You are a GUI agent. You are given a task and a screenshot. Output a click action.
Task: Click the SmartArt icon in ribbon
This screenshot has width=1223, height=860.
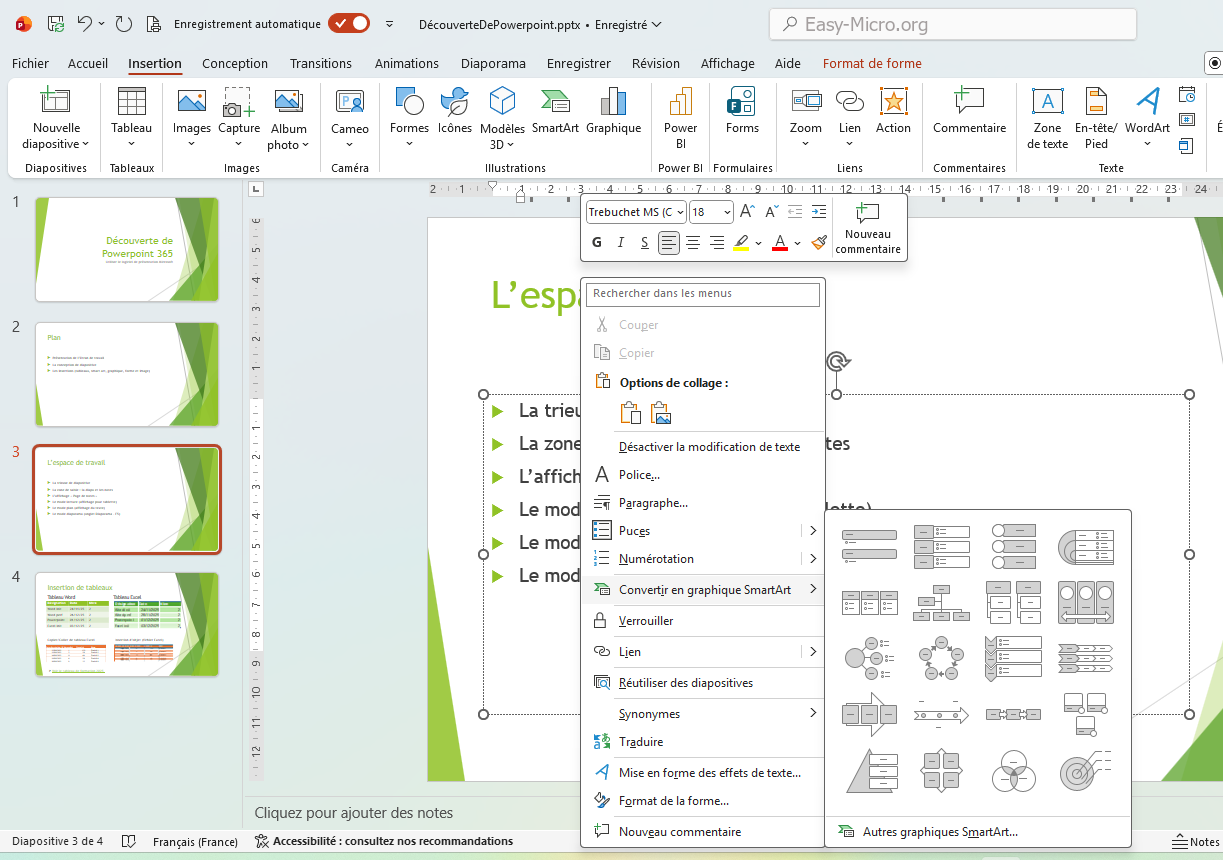click(555, 102)
